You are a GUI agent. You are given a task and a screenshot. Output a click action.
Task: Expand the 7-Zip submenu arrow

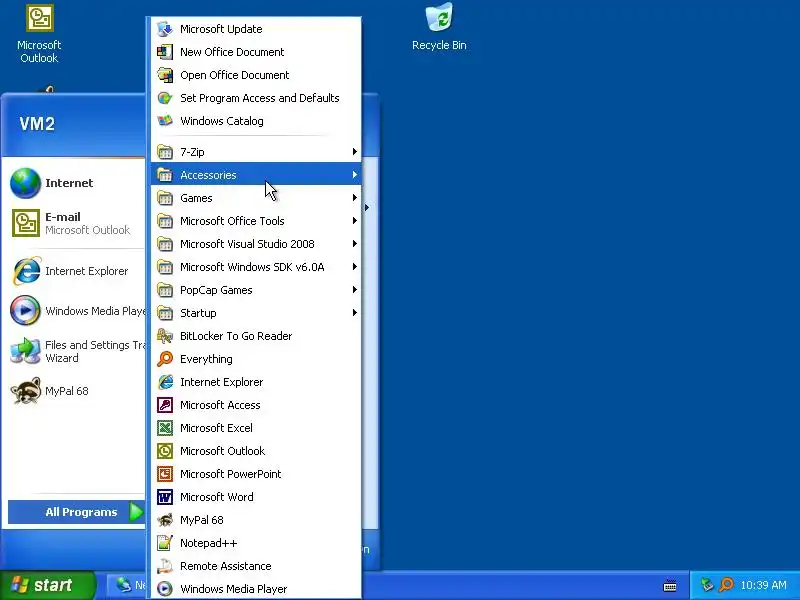354,152
